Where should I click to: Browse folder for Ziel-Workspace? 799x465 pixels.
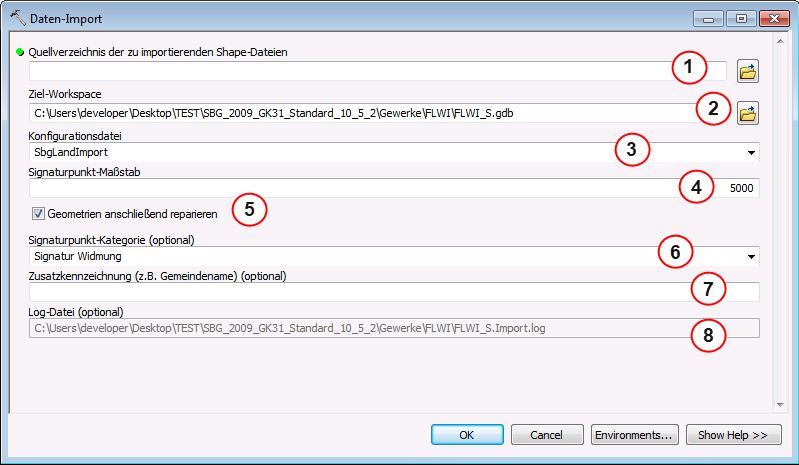(x=748, y=113)
